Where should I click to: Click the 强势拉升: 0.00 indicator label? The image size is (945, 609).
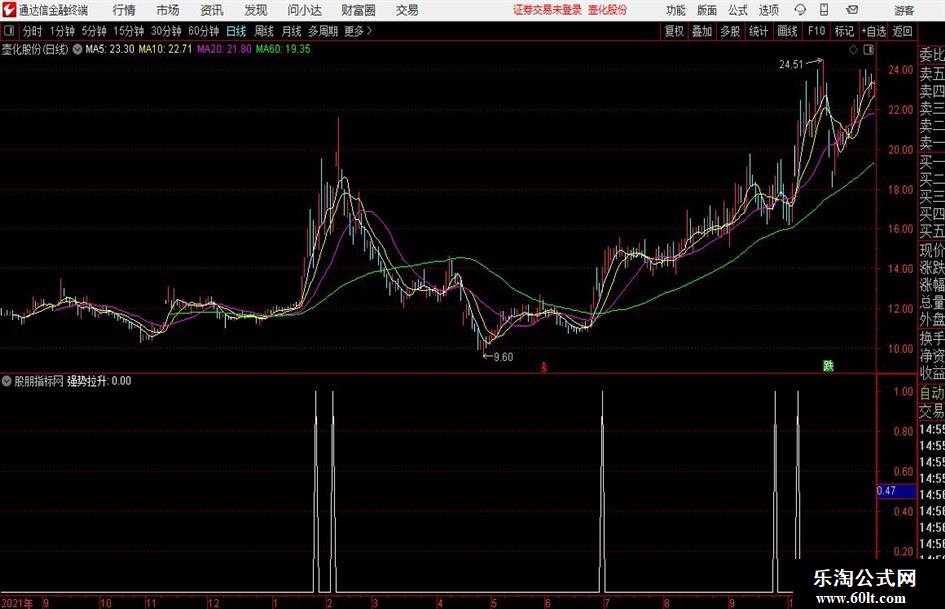(99, 381)
